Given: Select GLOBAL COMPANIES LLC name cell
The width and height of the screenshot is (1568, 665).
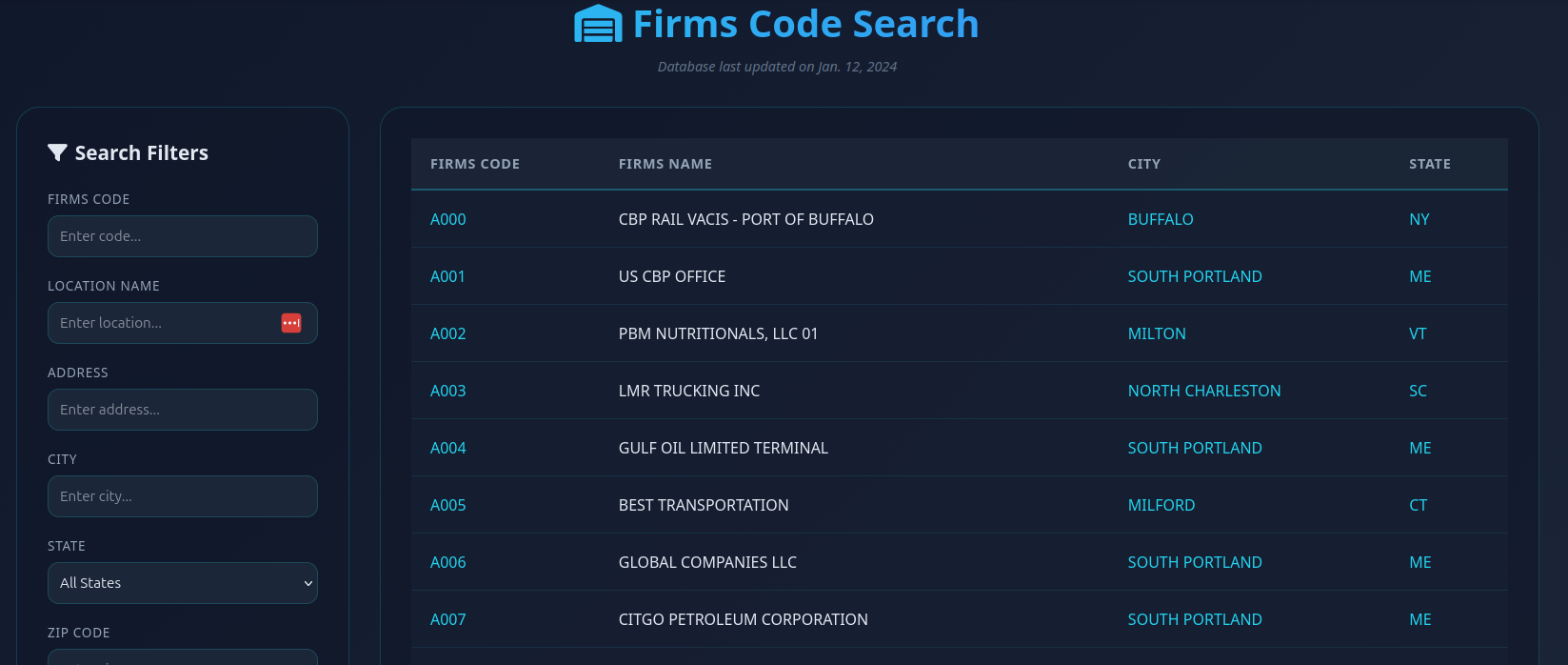Looking at the screenshot, I should 707,562.
